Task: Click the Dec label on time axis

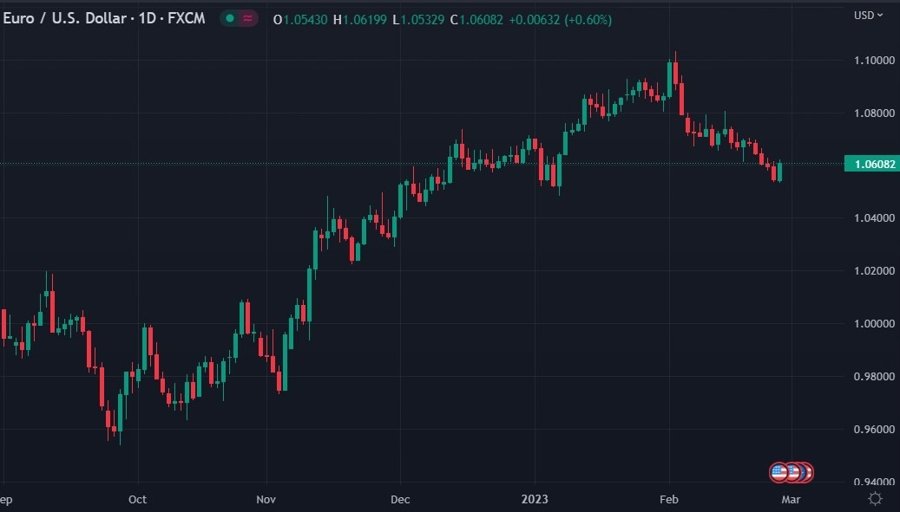Action: 399,498
